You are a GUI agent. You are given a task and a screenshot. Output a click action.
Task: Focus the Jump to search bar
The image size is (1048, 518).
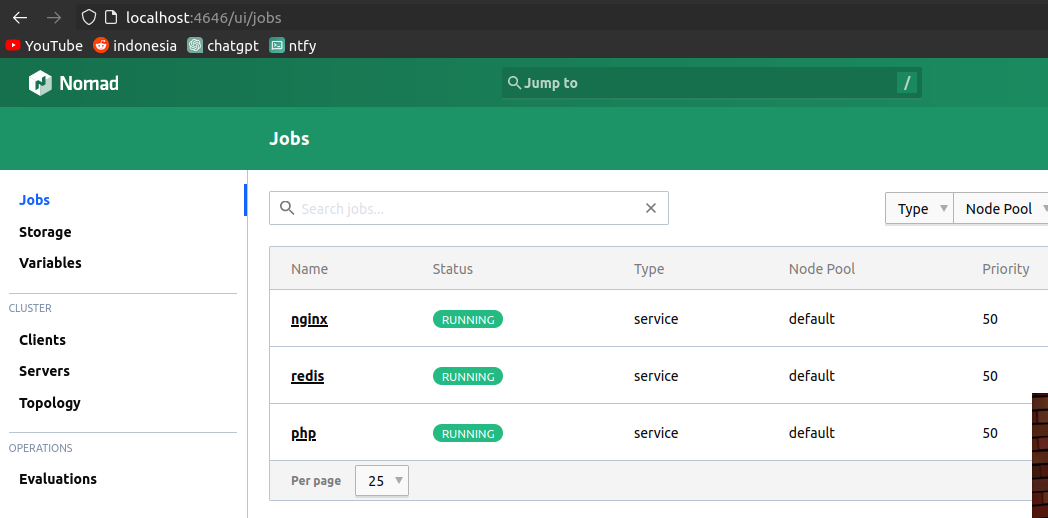[x=710, y=83]
